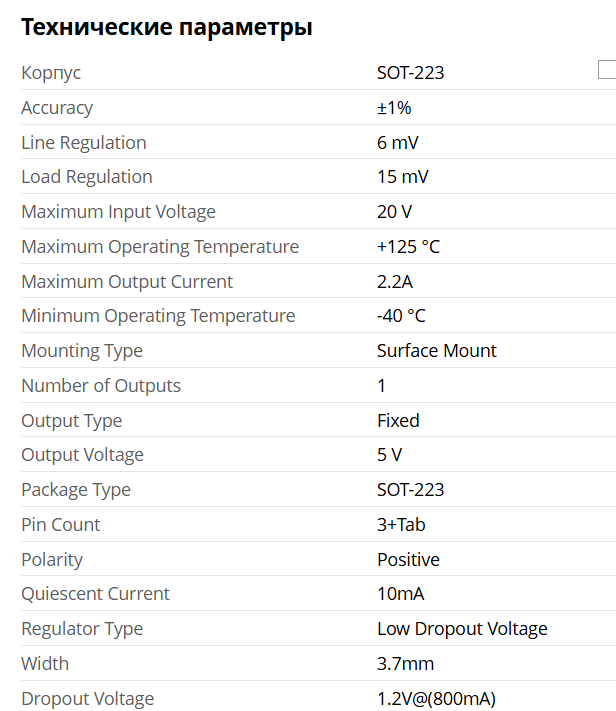This screenshot has width=616, height=711.
Task: Select the Maximum Input Voltage label
Action: [x=118, y=212]
